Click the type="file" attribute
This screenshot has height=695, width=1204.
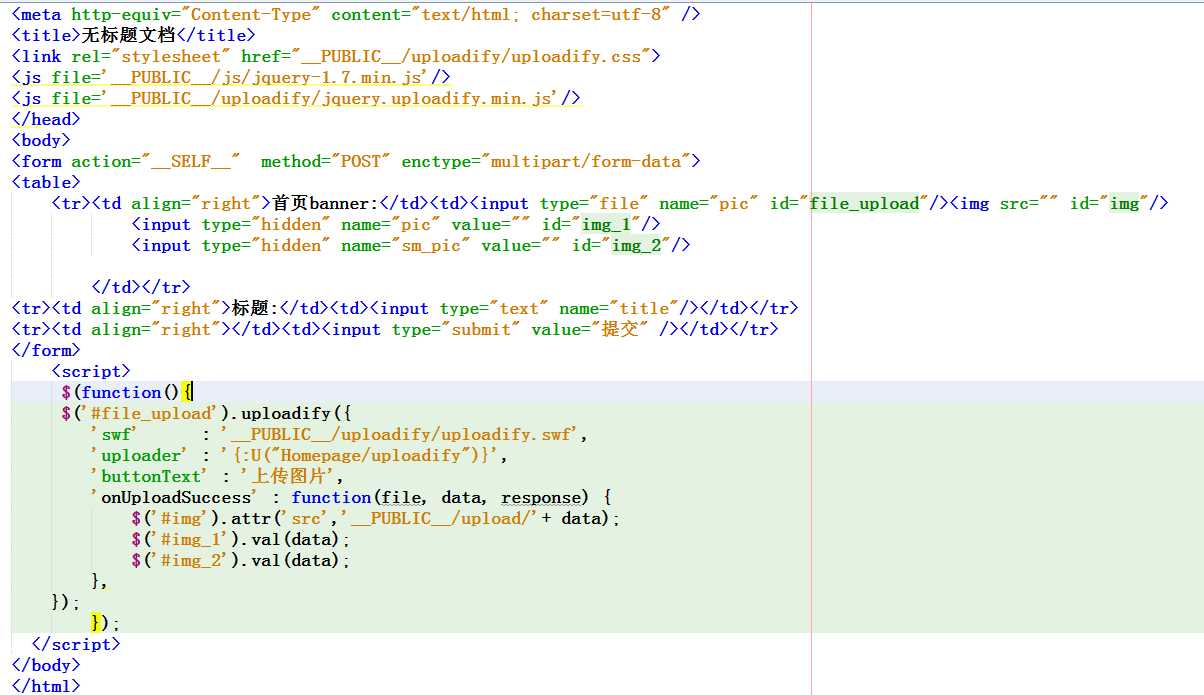point(595,203)
